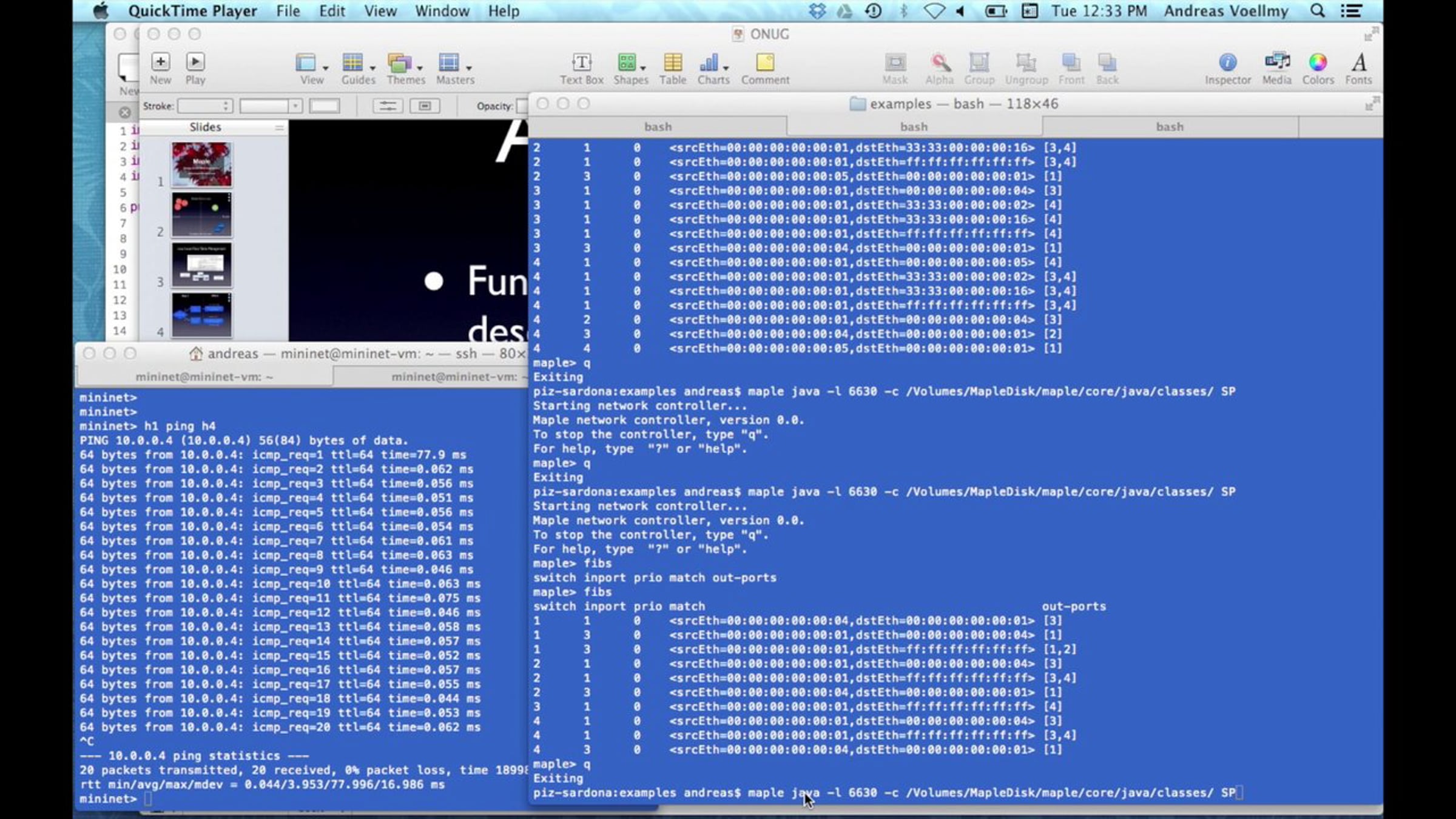Select slide 1 thumbnail in Slides panel
The width and height of the screenshot is (1456, 819).
coord(201,165)
